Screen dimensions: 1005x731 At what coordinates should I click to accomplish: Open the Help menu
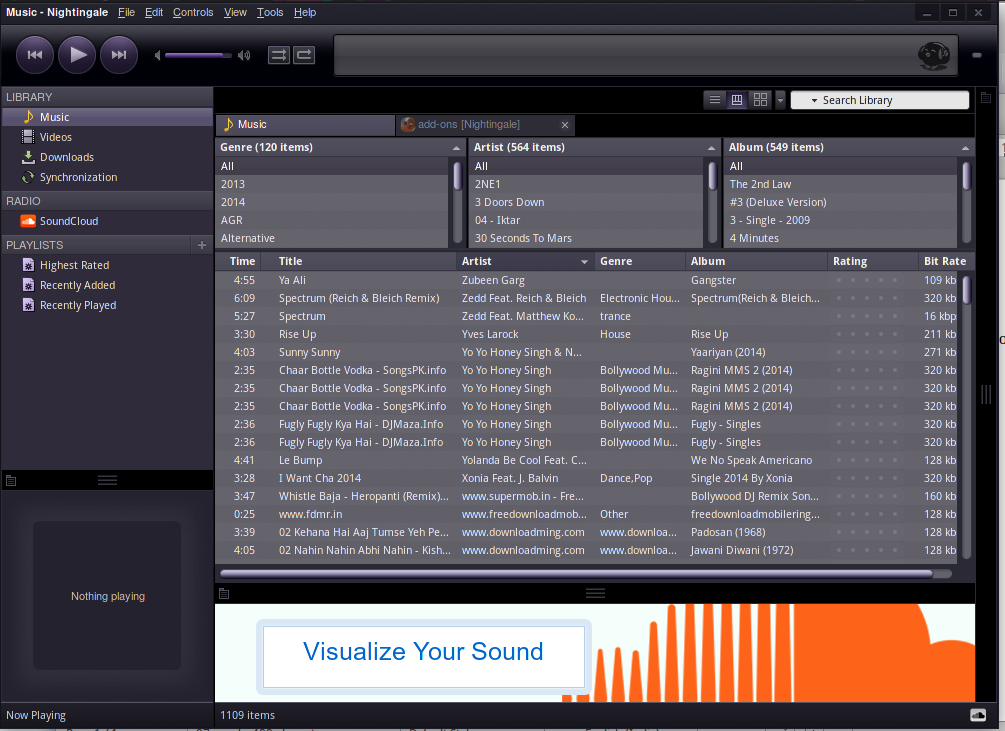pos(305,12)
